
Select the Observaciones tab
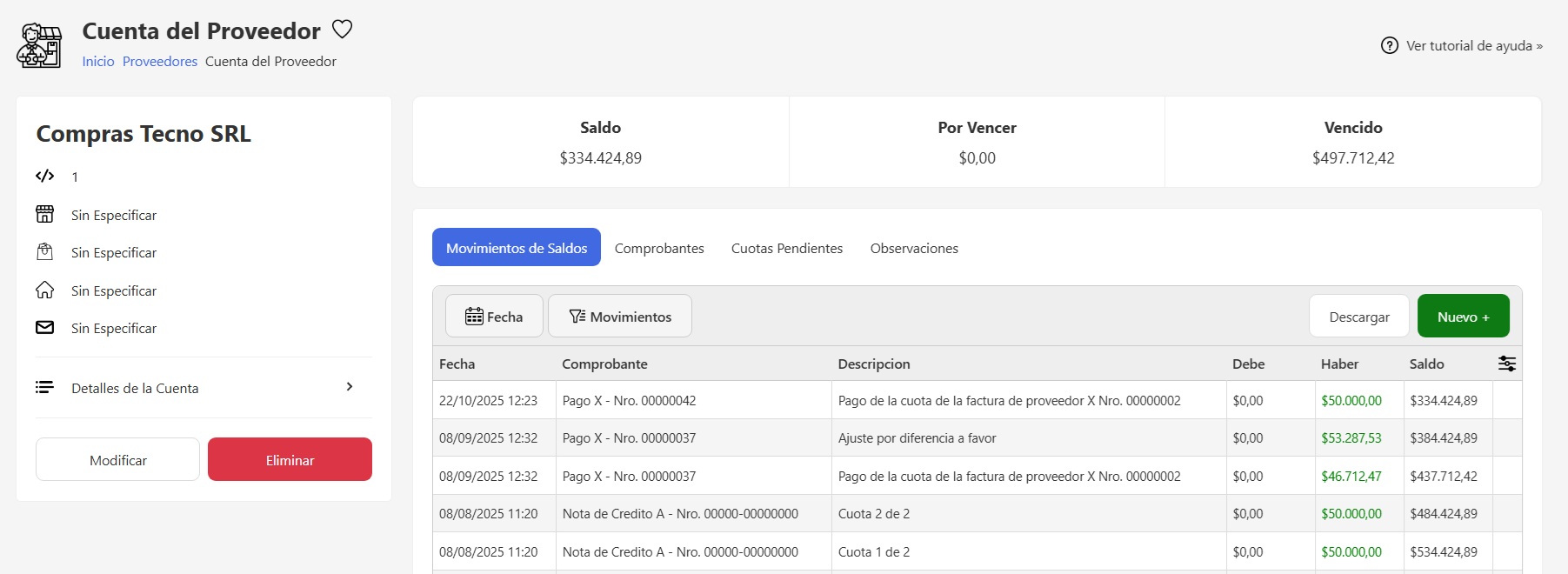(x=914, y=248)
